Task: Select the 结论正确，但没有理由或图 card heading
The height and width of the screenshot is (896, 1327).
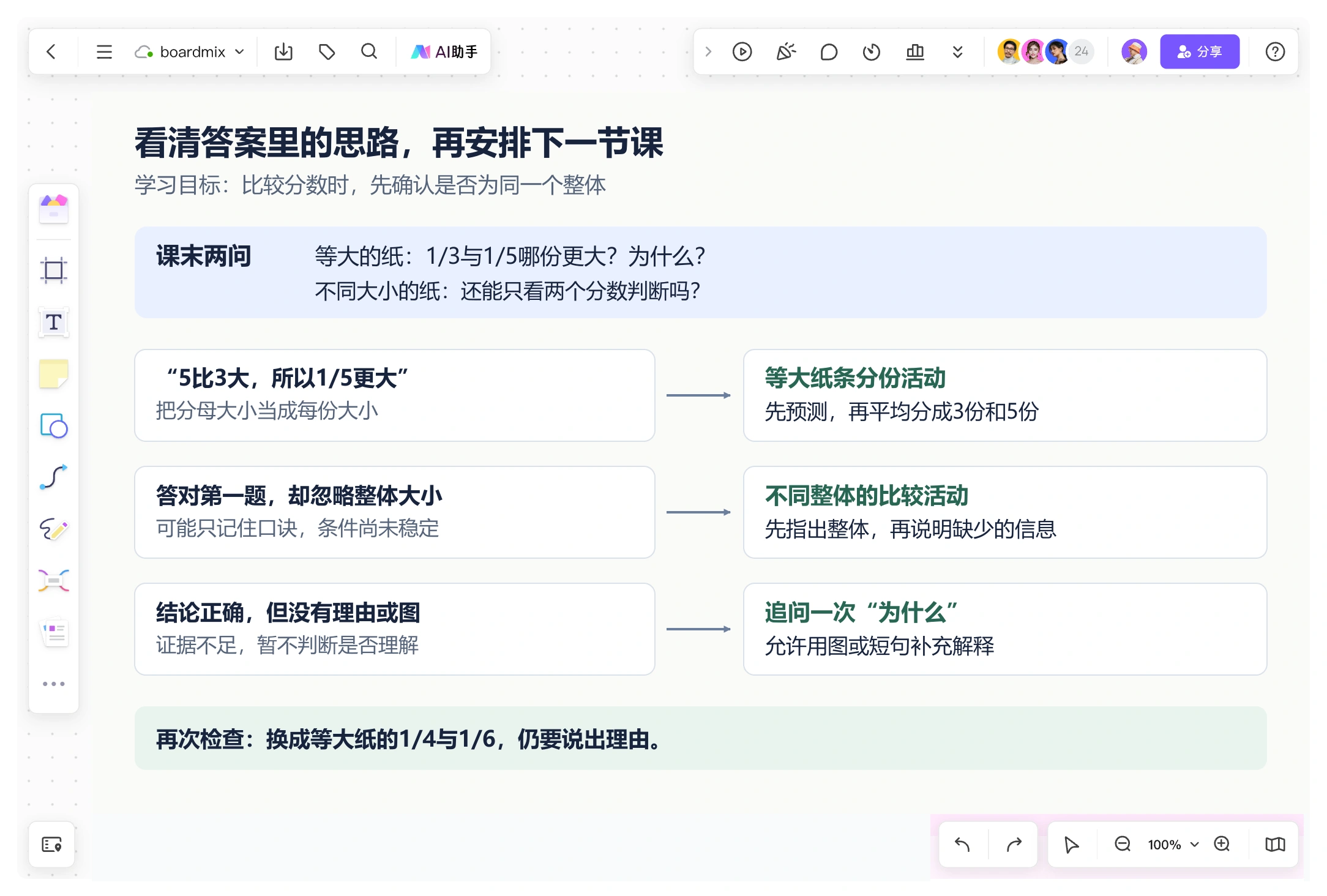Action: coord(288,613)
